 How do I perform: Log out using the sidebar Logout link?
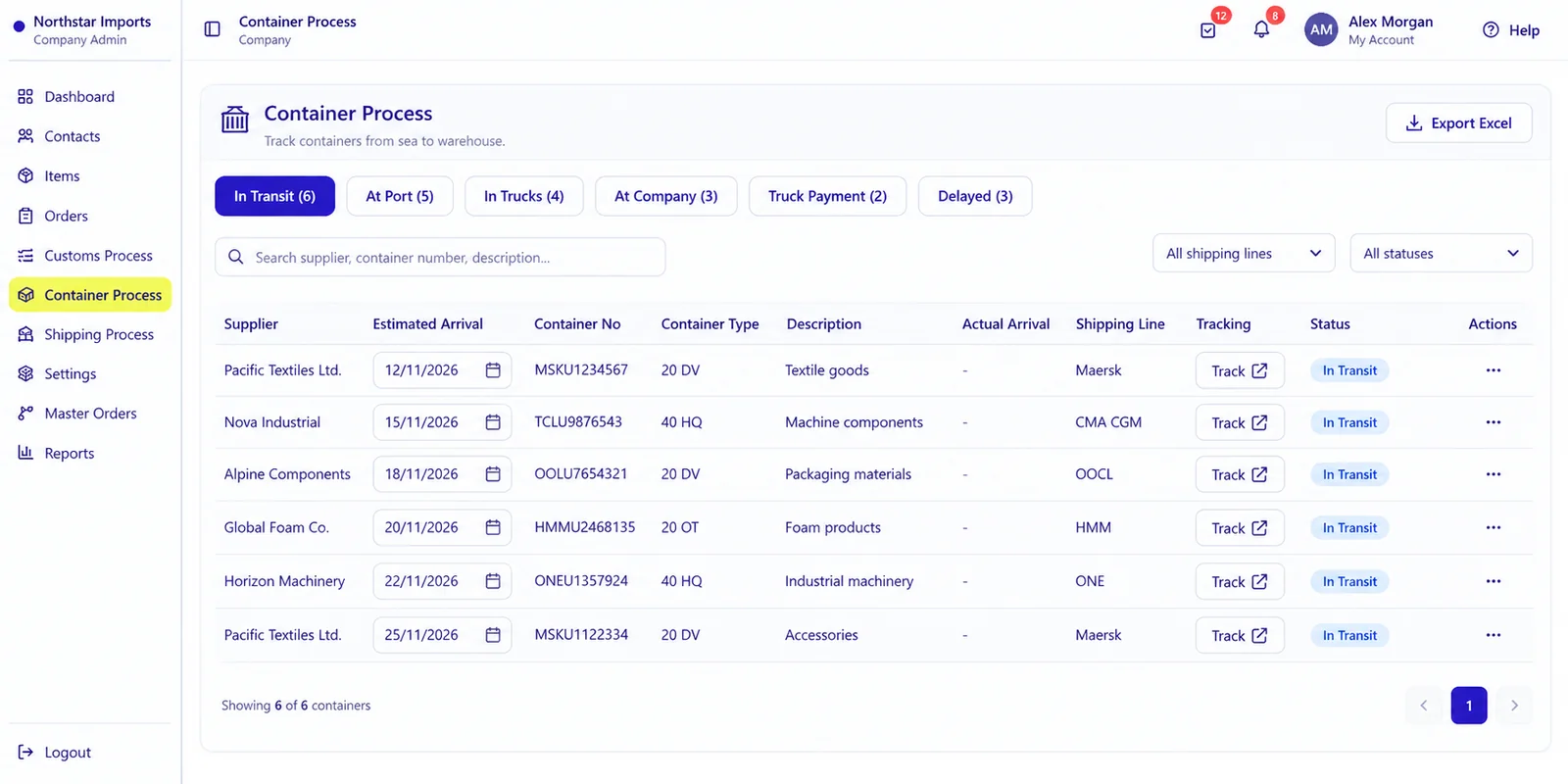55,753
